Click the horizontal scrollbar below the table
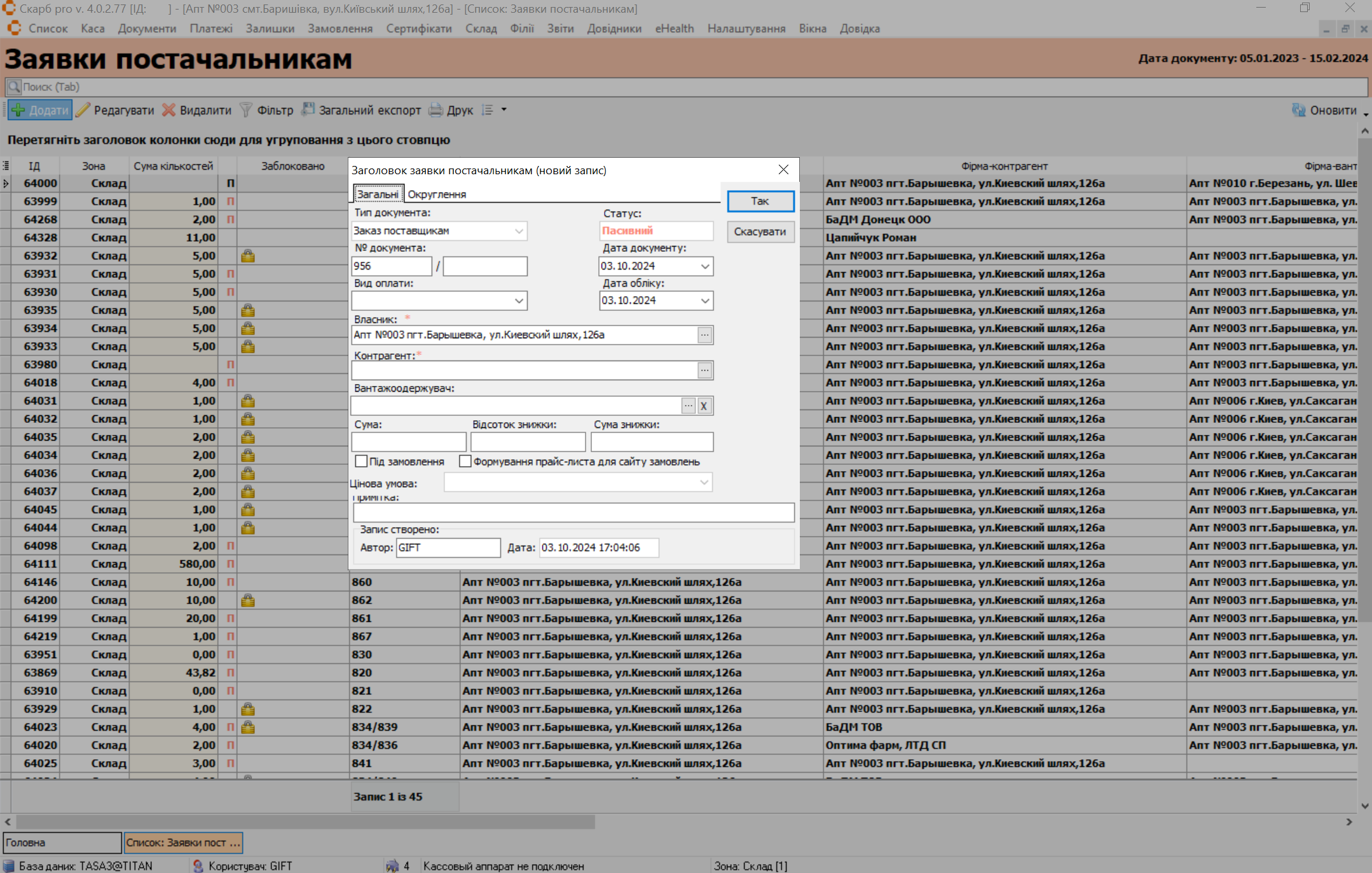1372x873 pixels. coord(305,821)
